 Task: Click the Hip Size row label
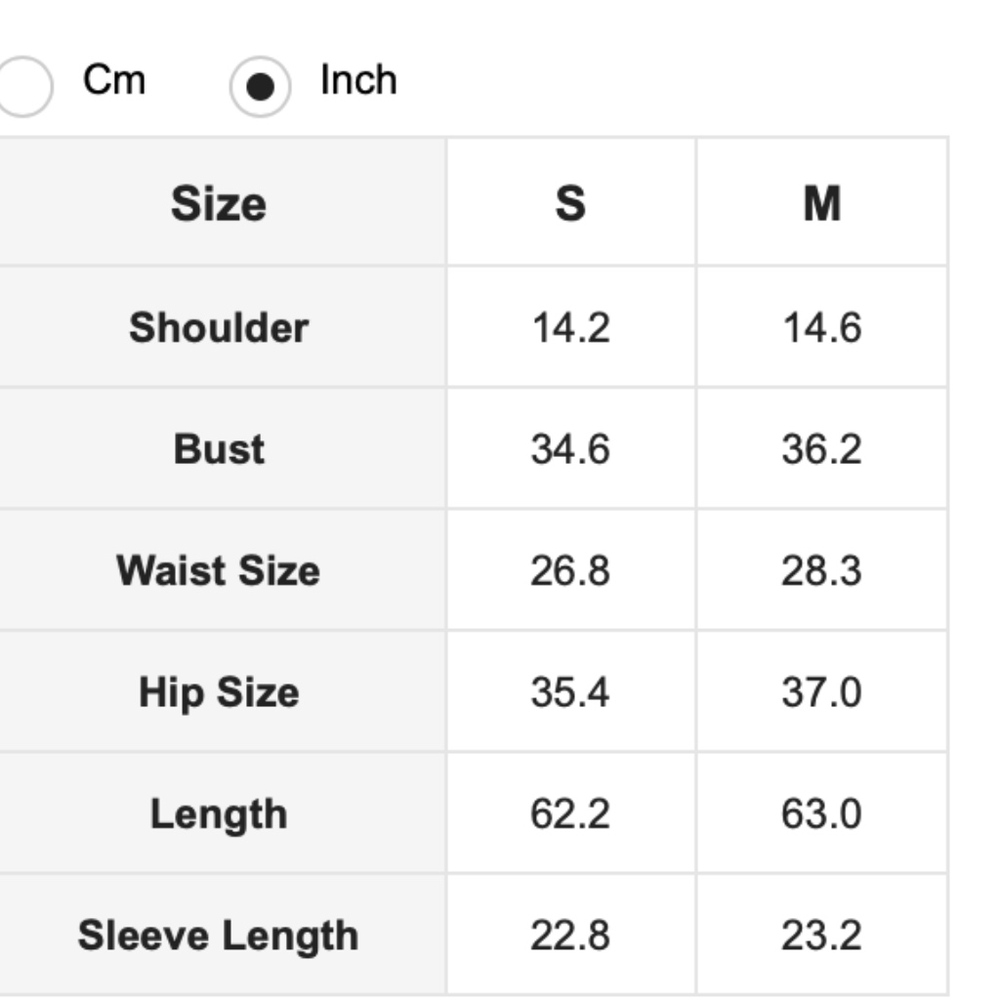click(218, 692)
